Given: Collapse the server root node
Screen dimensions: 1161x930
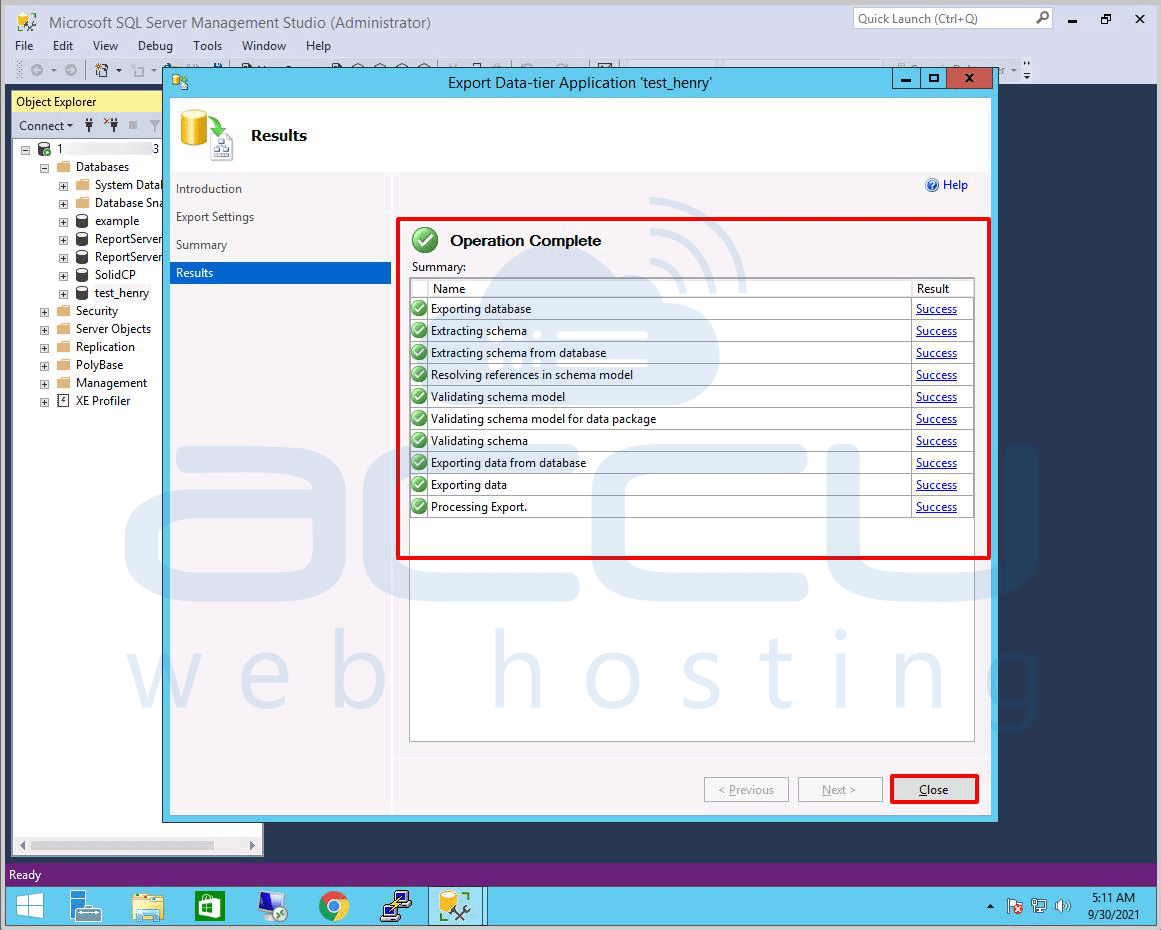Looking at the screenshot, I should 25,150.
